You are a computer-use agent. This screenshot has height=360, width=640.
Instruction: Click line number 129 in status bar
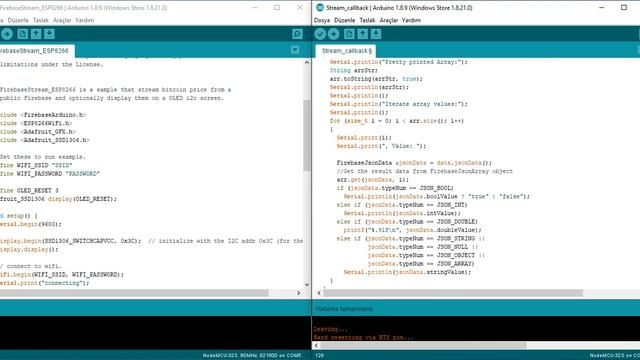(x=320, y=356)
